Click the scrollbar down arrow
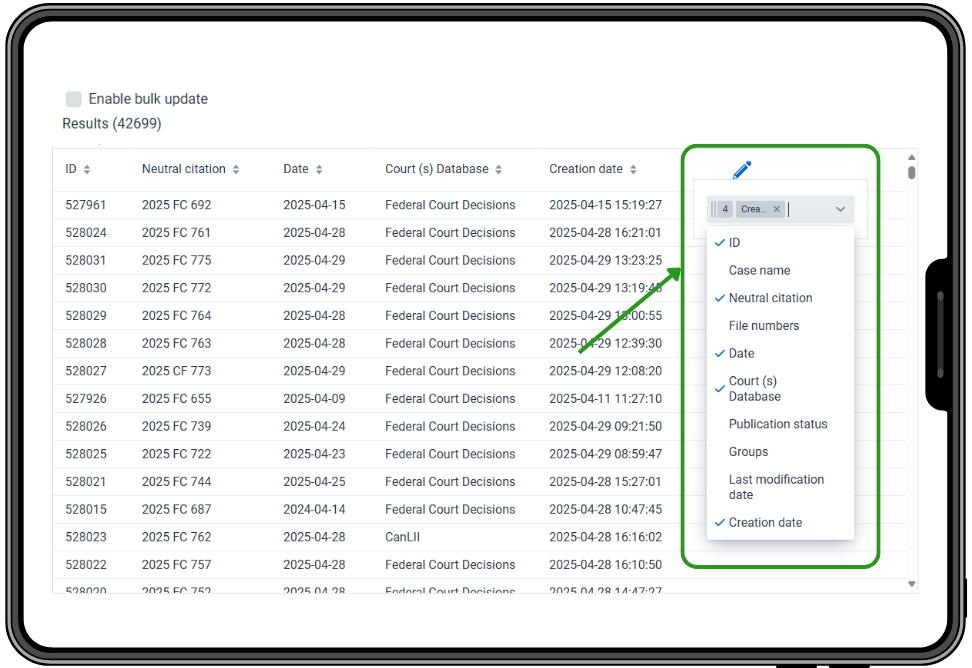 coord(911,584)
